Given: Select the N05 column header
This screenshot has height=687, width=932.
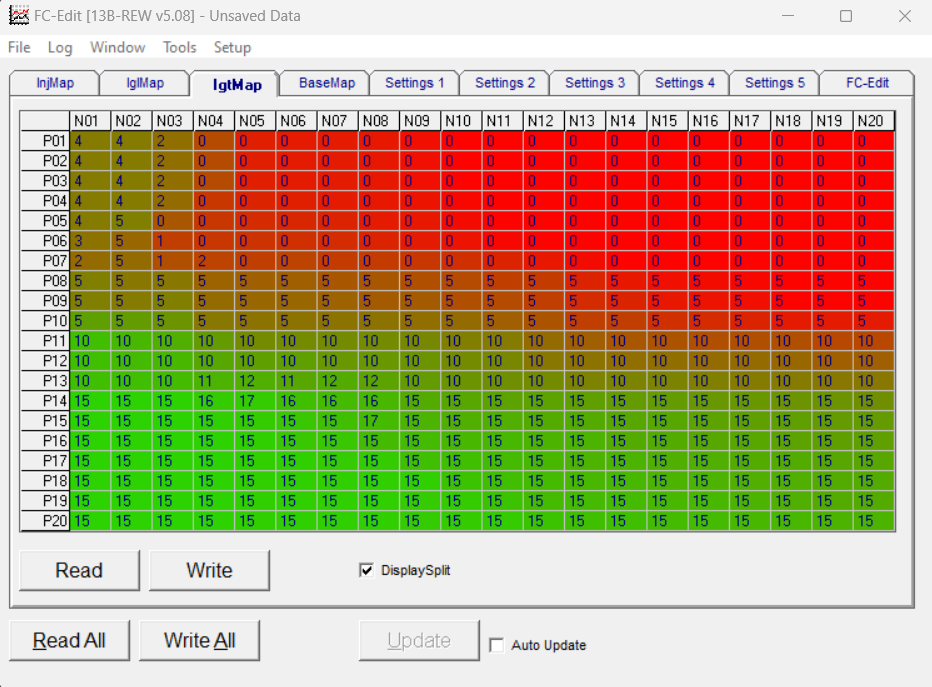Looking at the screenshot, I should (254, 121).
